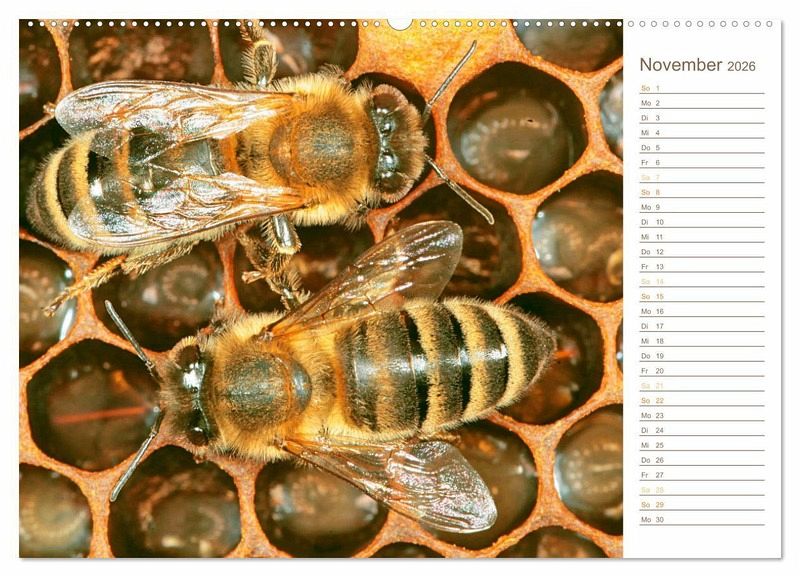Click the Fr 20 date line
Image resolution: width=800 pixels, height=577 pixels.
click(x=700, y=371)
